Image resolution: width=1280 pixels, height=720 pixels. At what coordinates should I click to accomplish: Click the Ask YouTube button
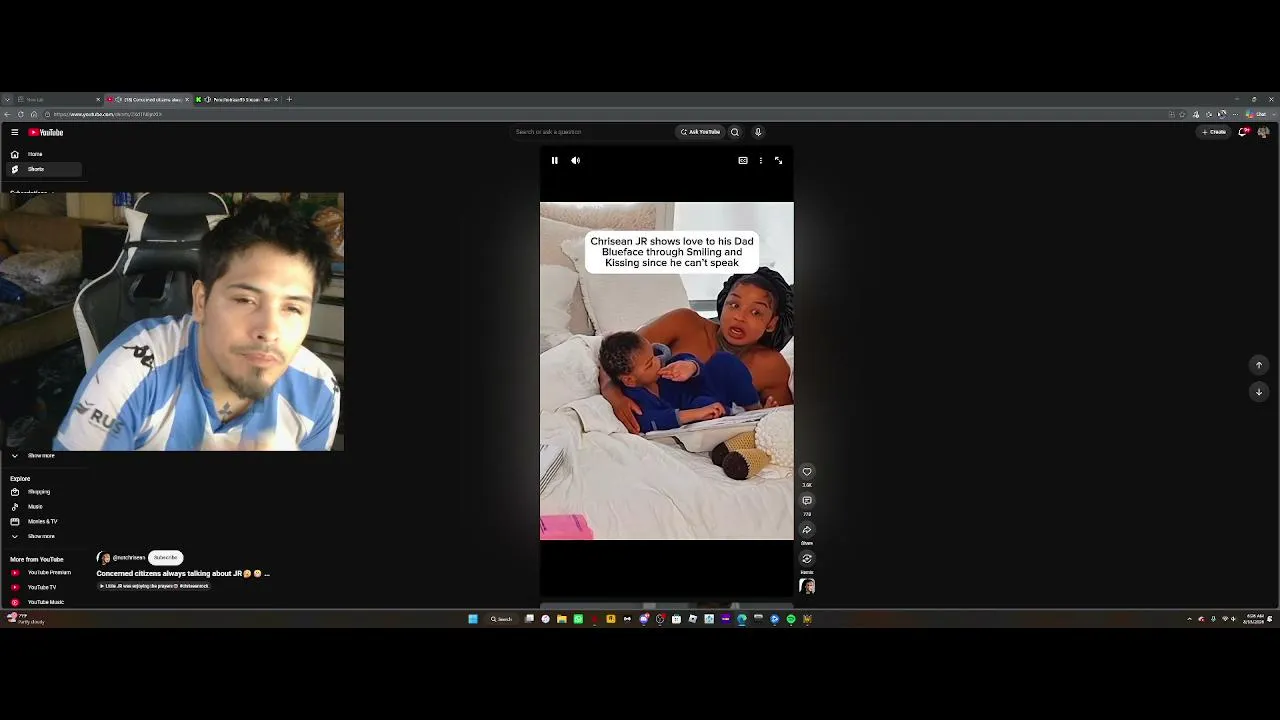point(701,132)
